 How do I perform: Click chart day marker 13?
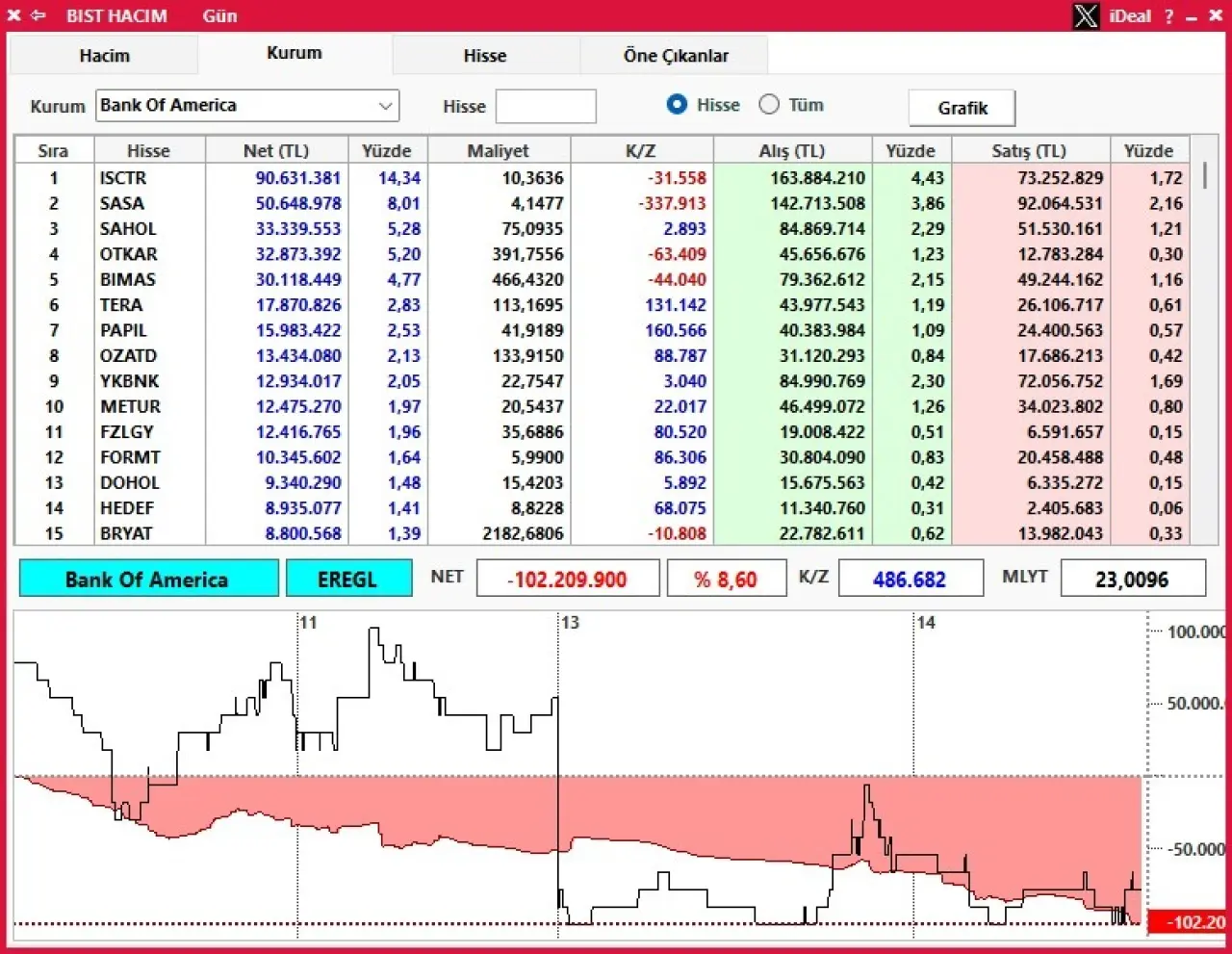click(570, 623)
